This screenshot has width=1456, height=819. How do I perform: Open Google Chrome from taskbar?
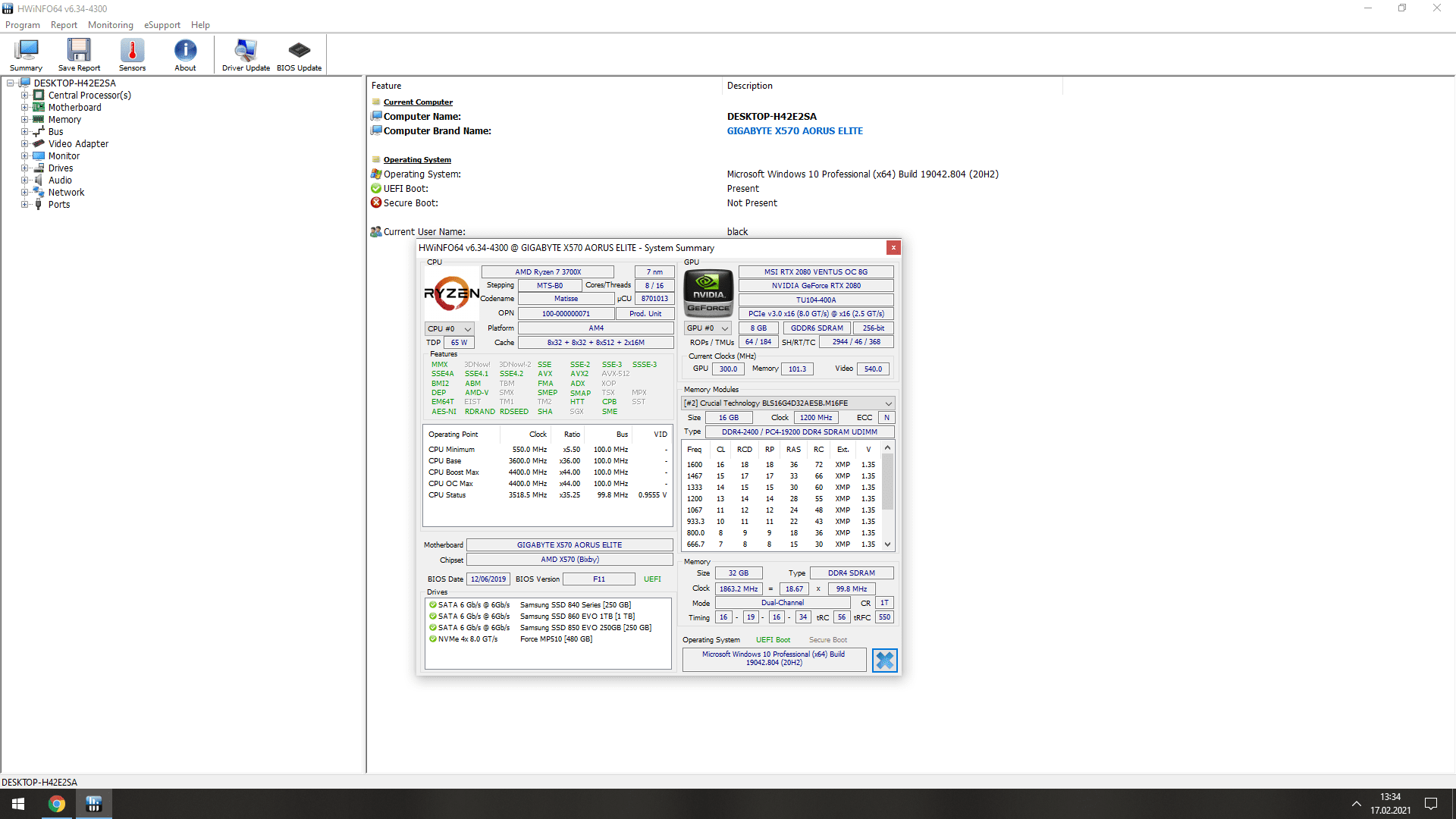(57, 804)
